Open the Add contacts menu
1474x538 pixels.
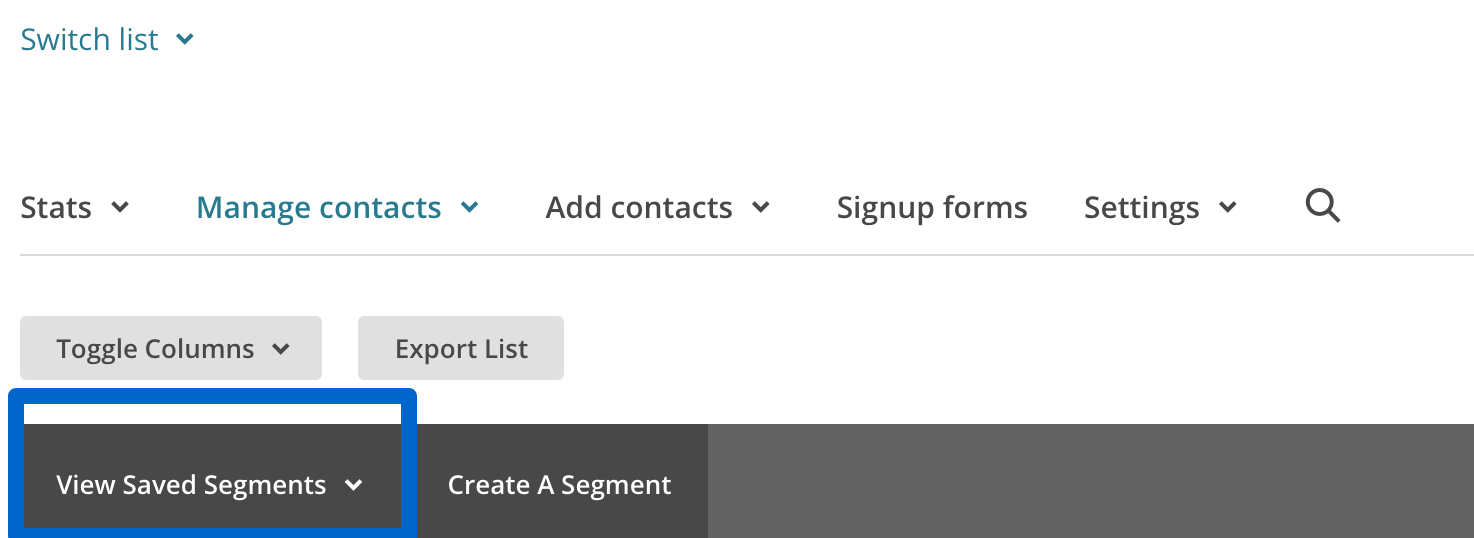(x=658, y=207)
